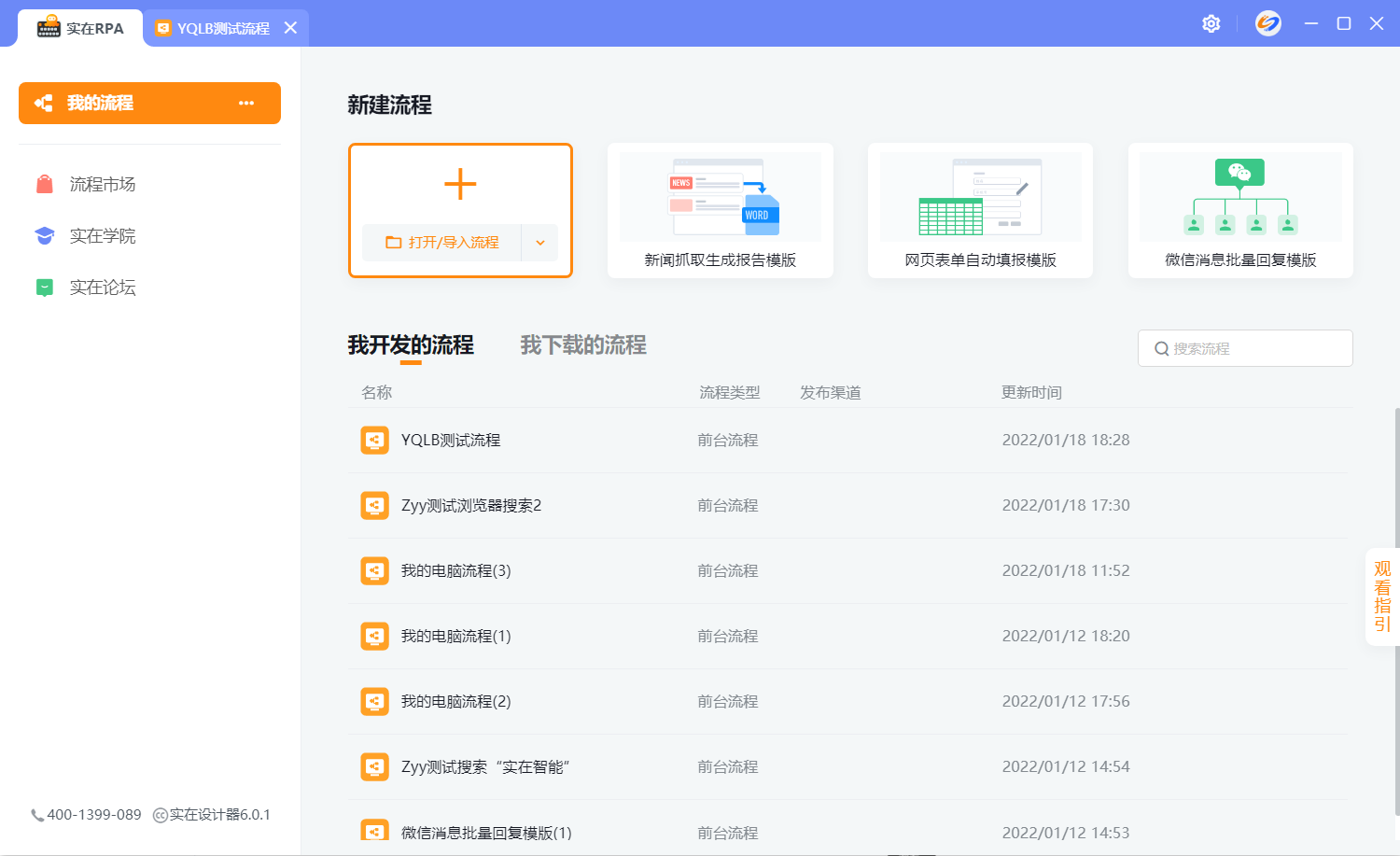
Task: Select the 我的电脑流程(3) flow name
Action: (456, 570)
